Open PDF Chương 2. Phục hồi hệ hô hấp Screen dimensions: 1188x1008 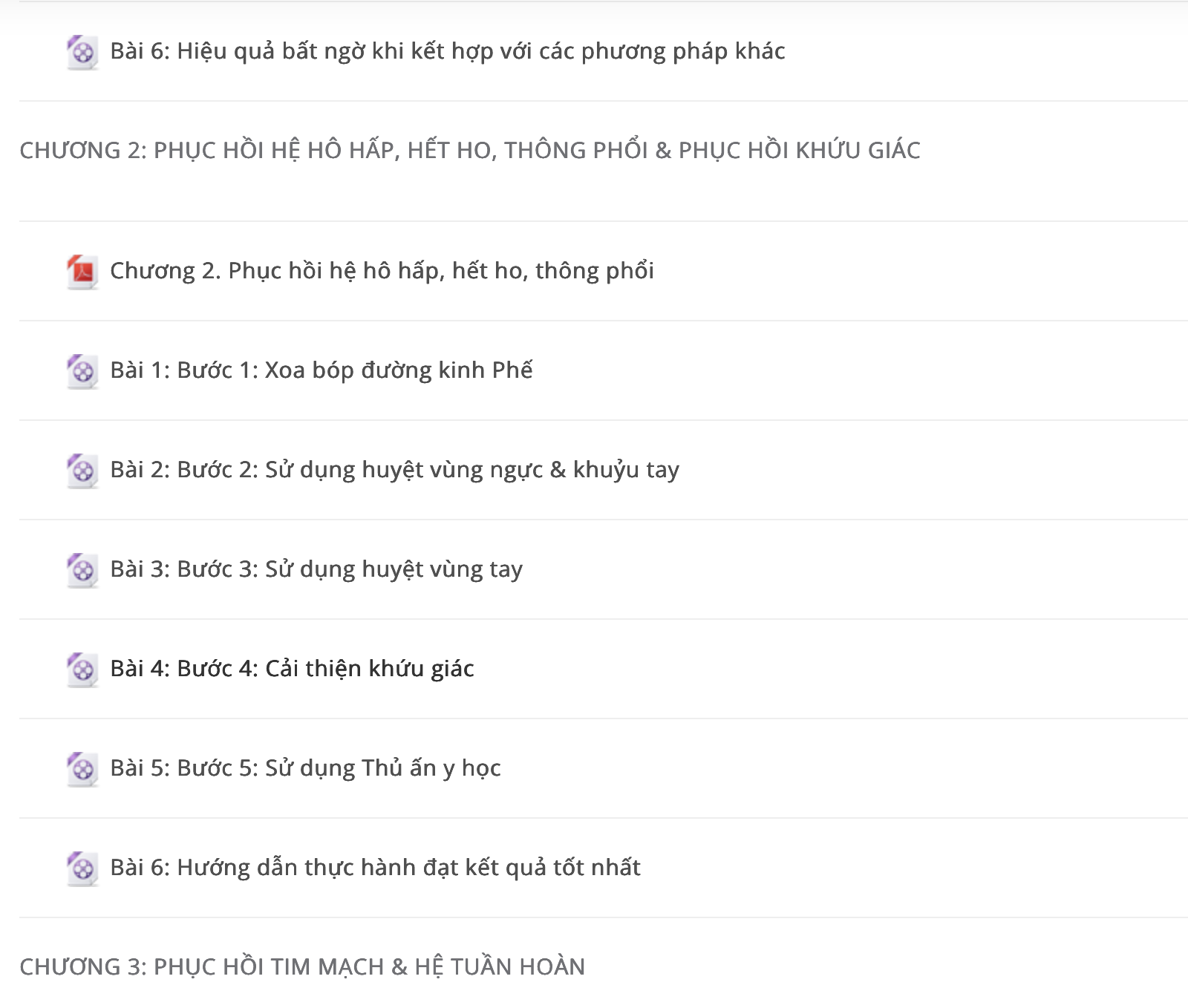pyautogui.click(x=382, y=271)
